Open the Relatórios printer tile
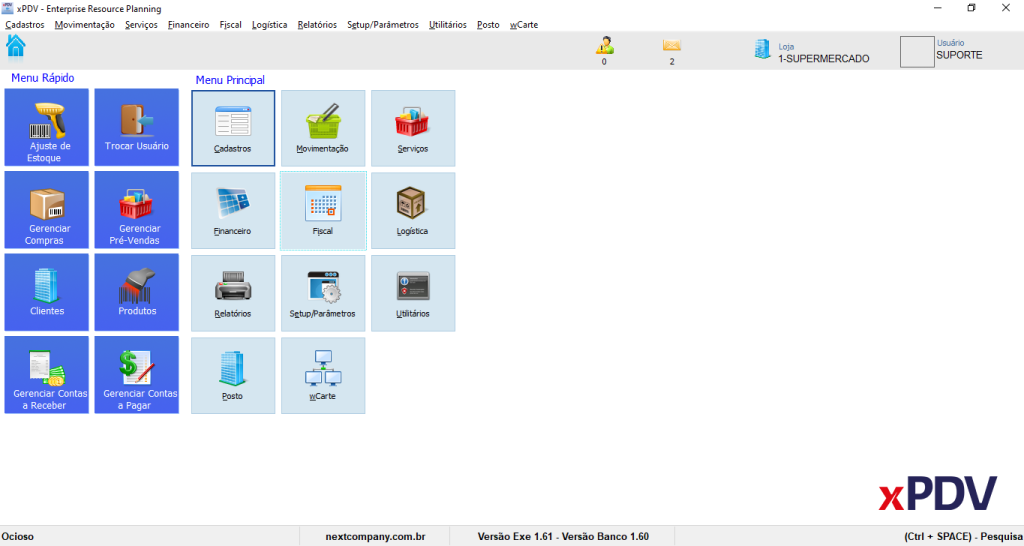 [x=233, y=293]
